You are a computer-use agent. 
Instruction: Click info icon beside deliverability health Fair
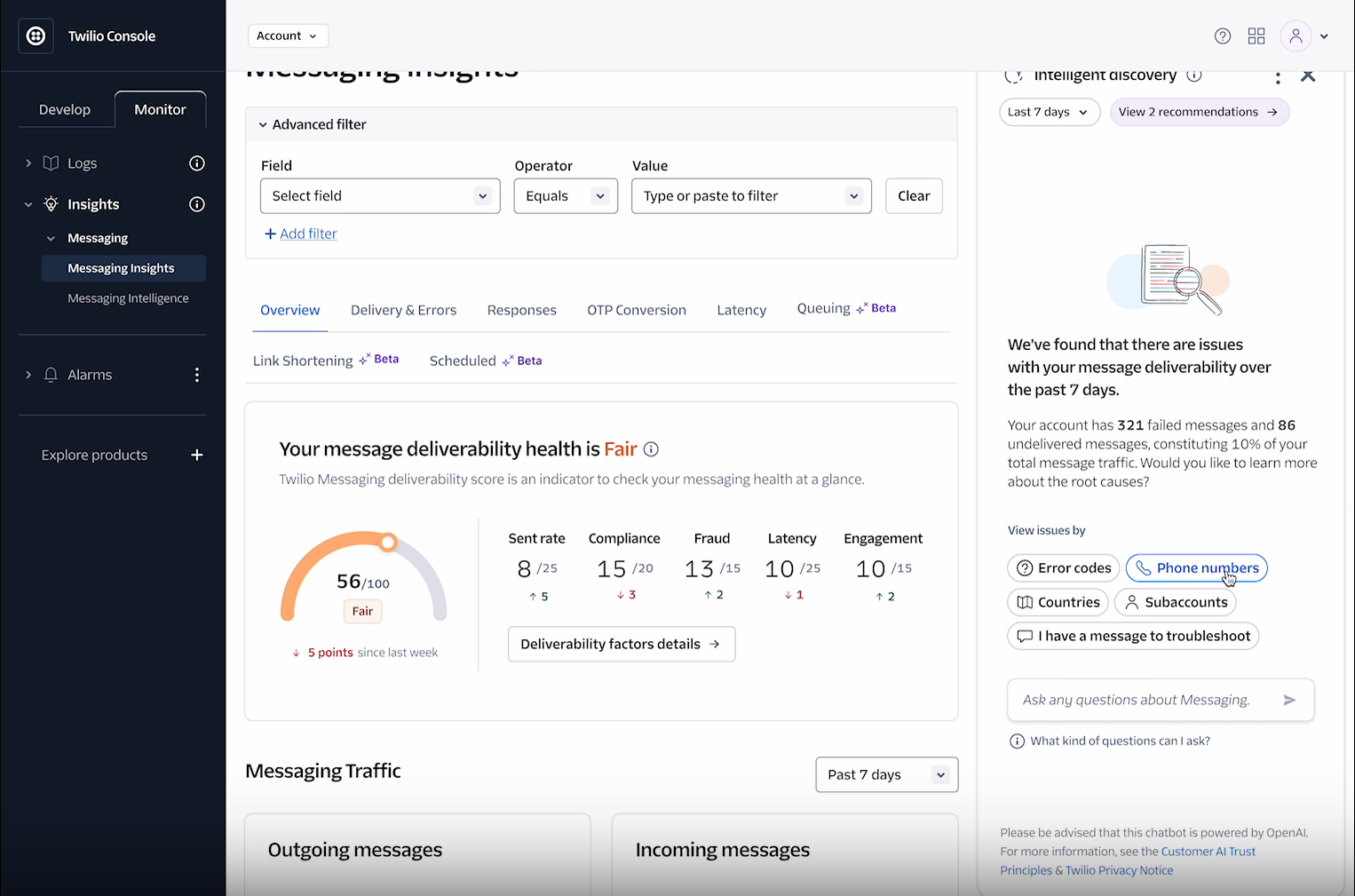pos(651,449)
